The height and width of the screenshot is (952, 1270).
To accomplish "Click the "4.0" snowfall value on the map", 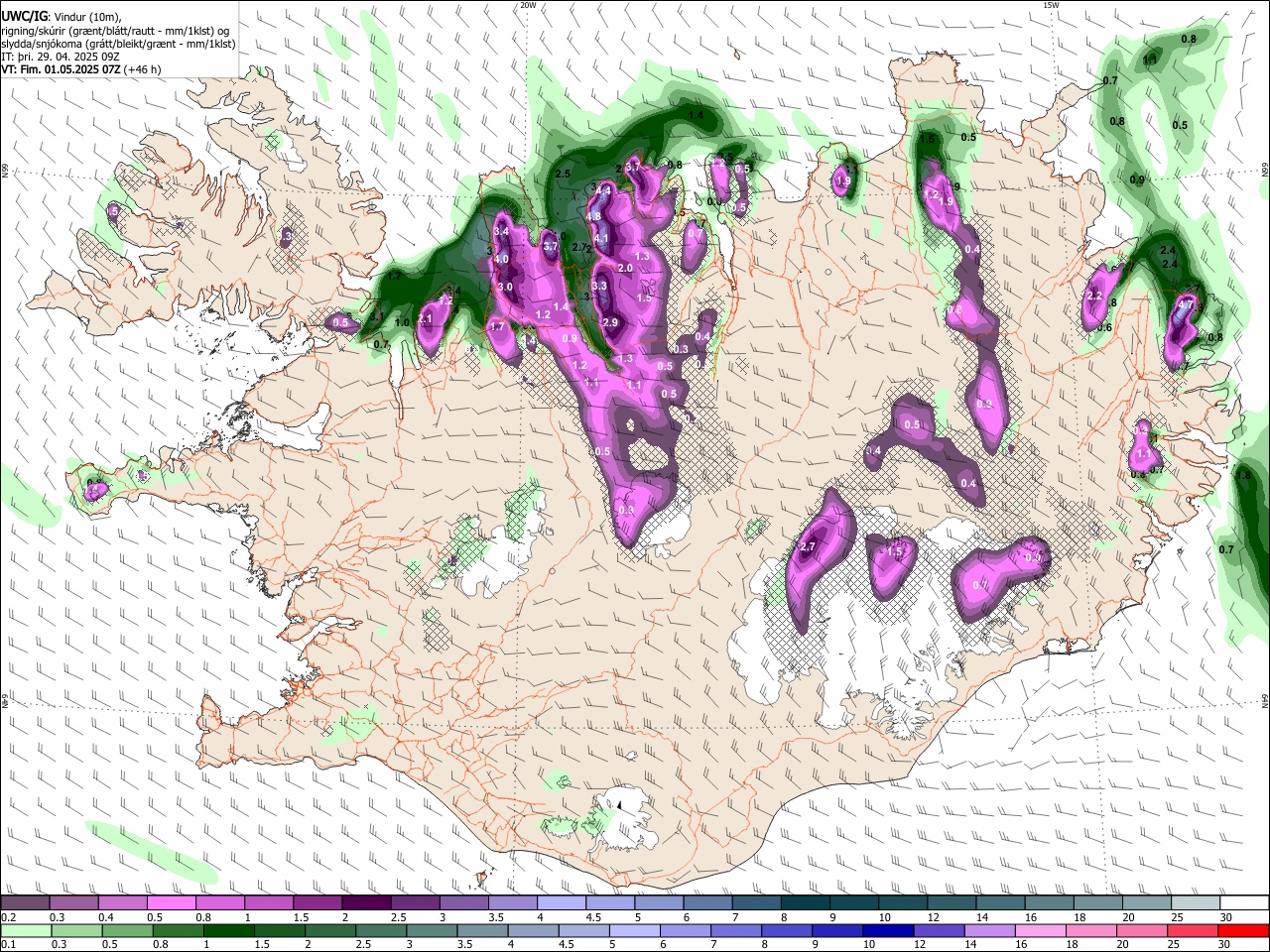I will click(x=501, y=259).
